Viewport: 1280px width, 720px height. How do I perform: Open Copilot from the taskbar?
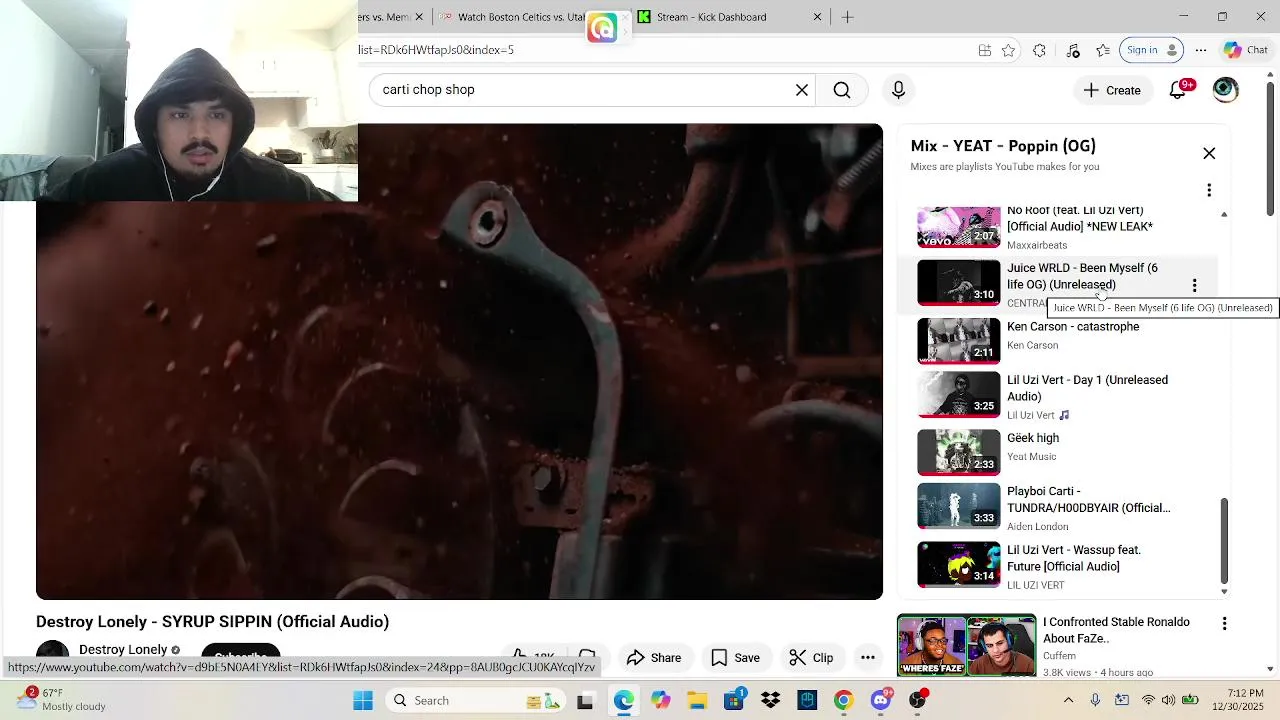tap(661, 700)
